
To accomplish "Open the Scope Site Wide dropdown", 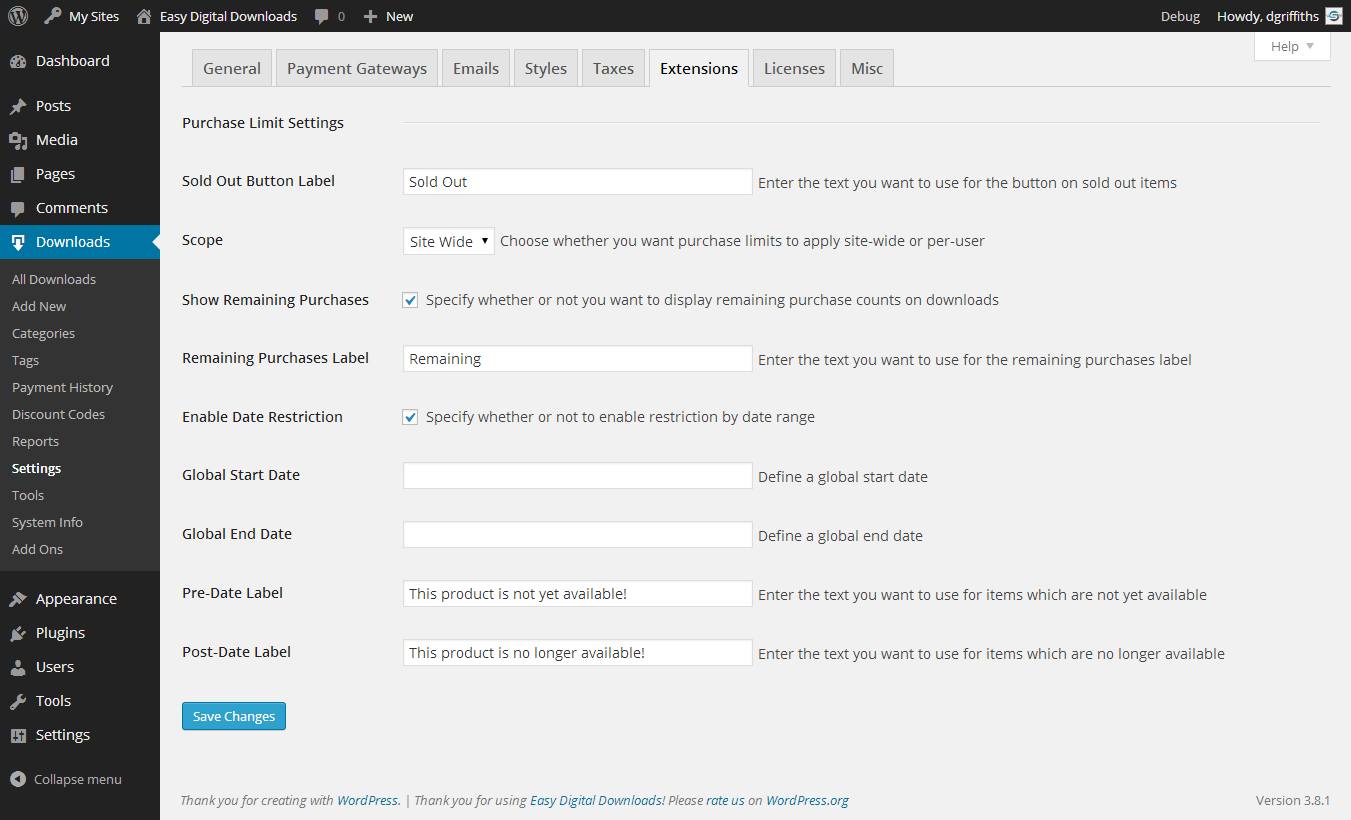I will [x=448, y=241].
